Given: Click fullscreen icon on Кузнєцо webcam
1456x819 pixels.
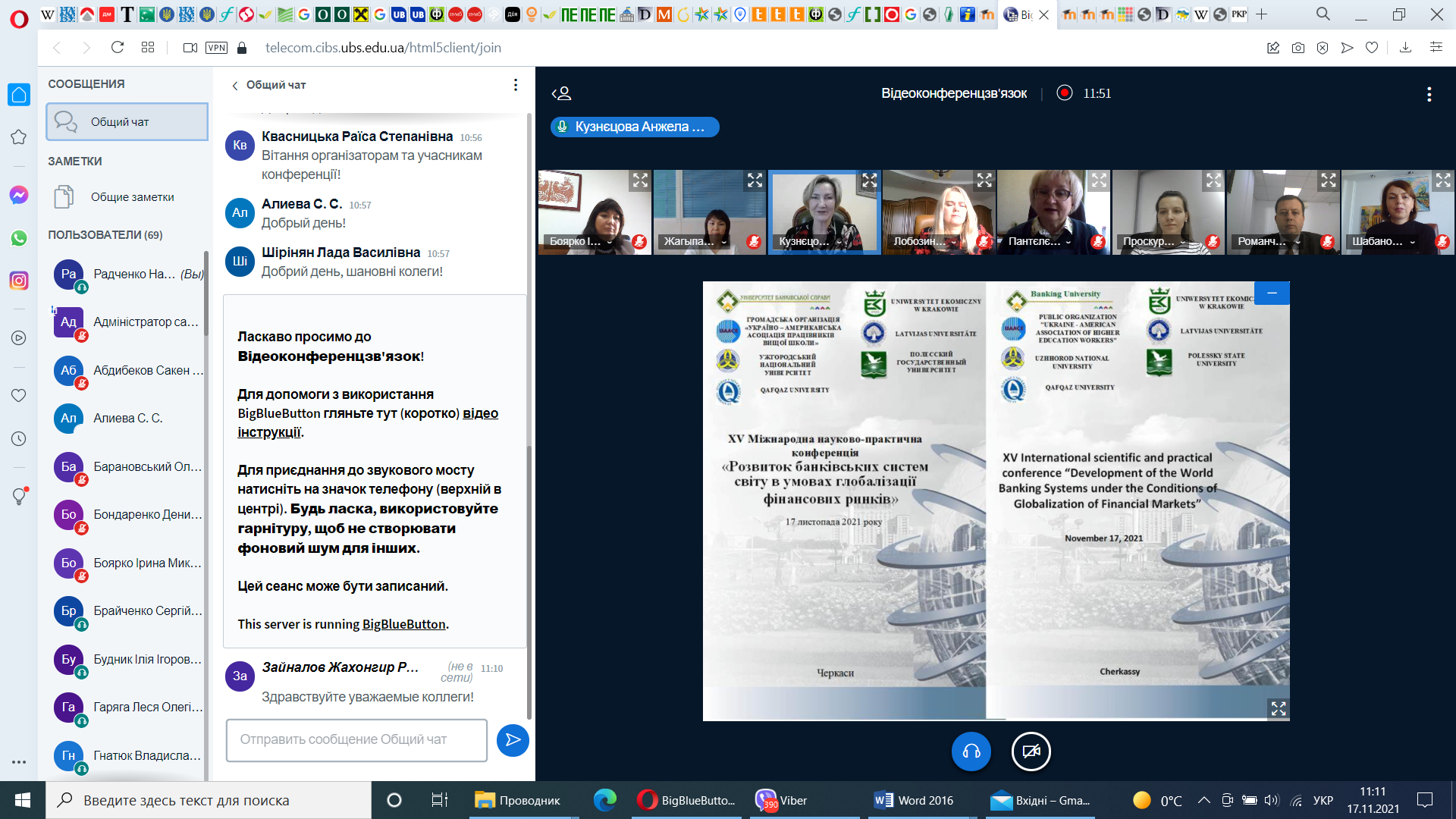Looking at the screenshot, I should [x=869, y=180].
